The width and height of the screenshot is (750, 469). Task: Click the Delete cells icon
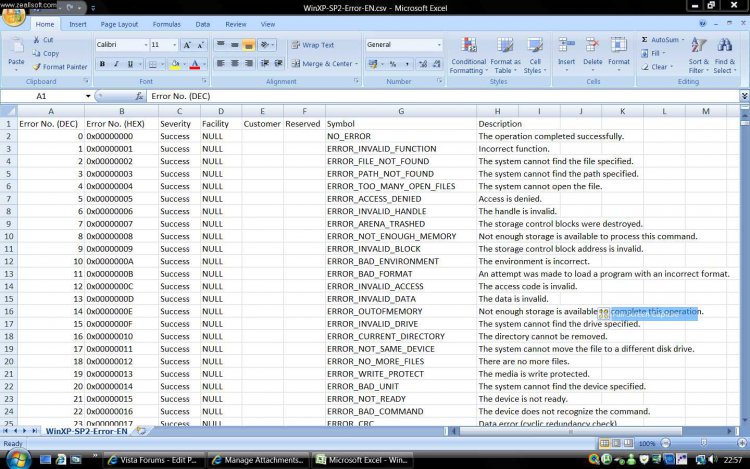click(x=592, y=45)
